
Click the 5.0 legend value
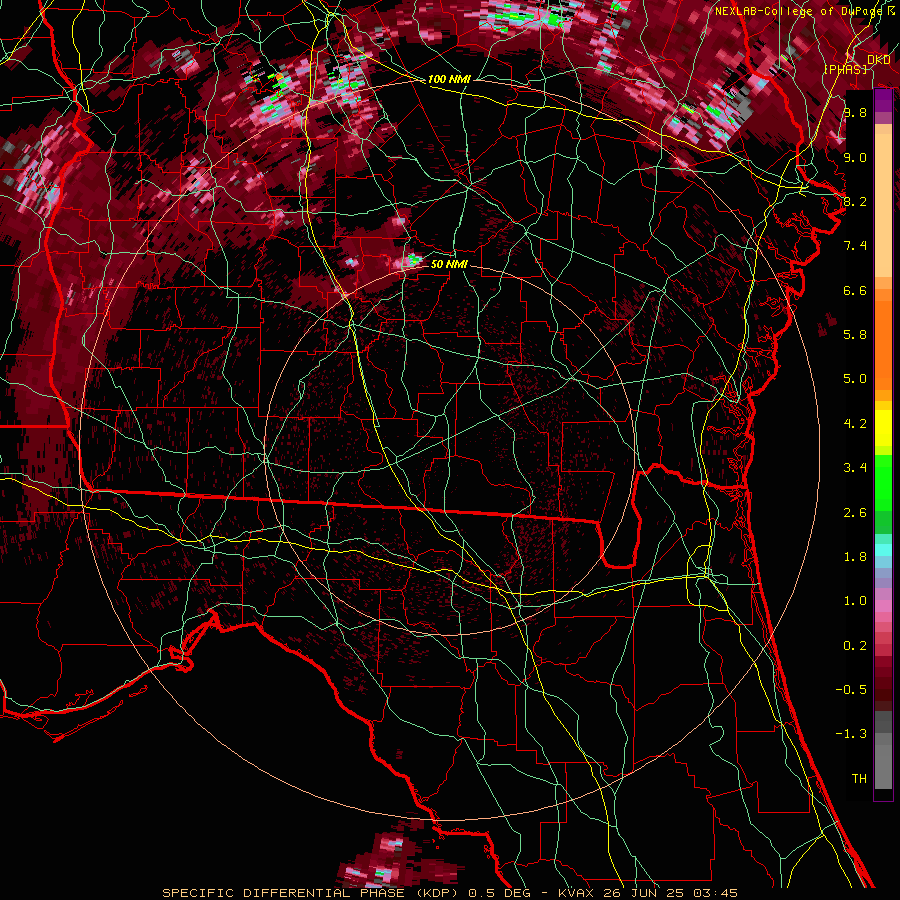coord(855,379)
